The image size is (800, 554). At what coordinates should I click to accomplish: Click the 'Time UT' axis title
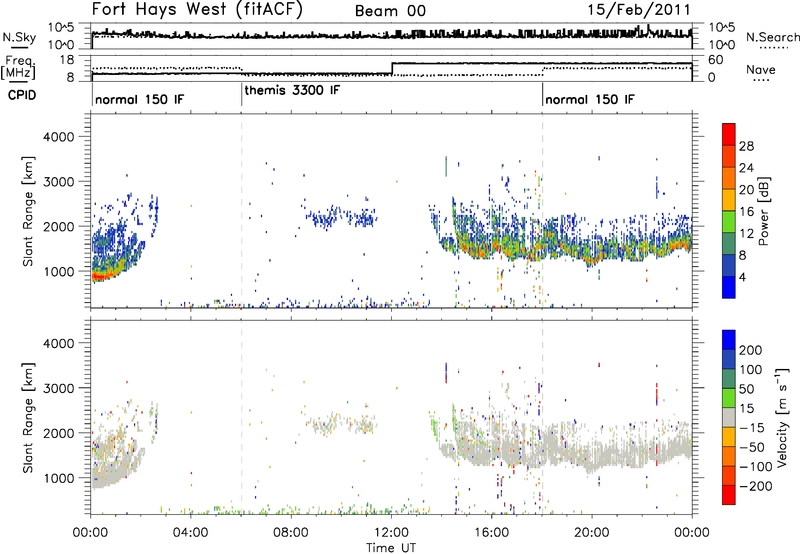391,548
